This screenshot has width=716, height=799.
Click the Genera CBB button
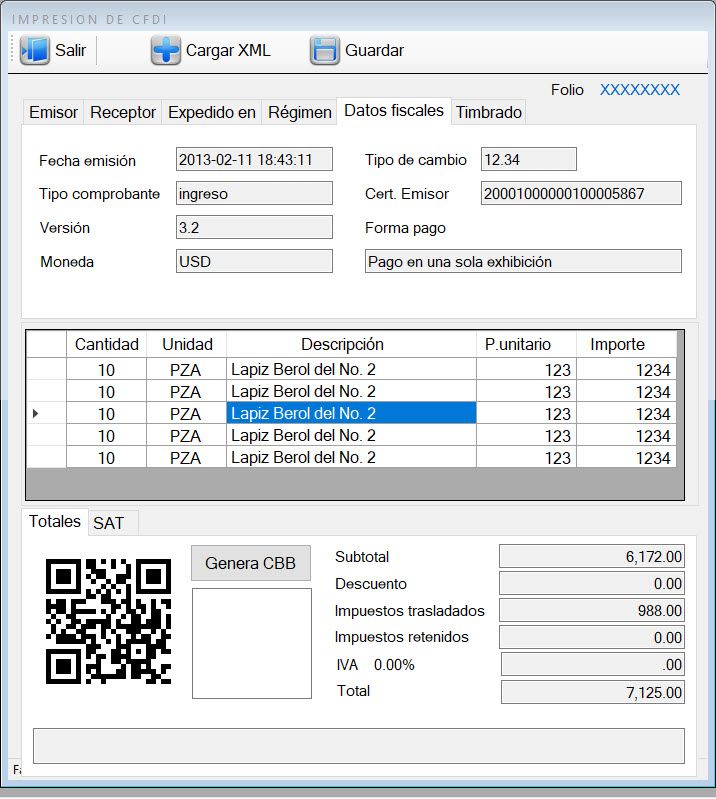point(251,563)
